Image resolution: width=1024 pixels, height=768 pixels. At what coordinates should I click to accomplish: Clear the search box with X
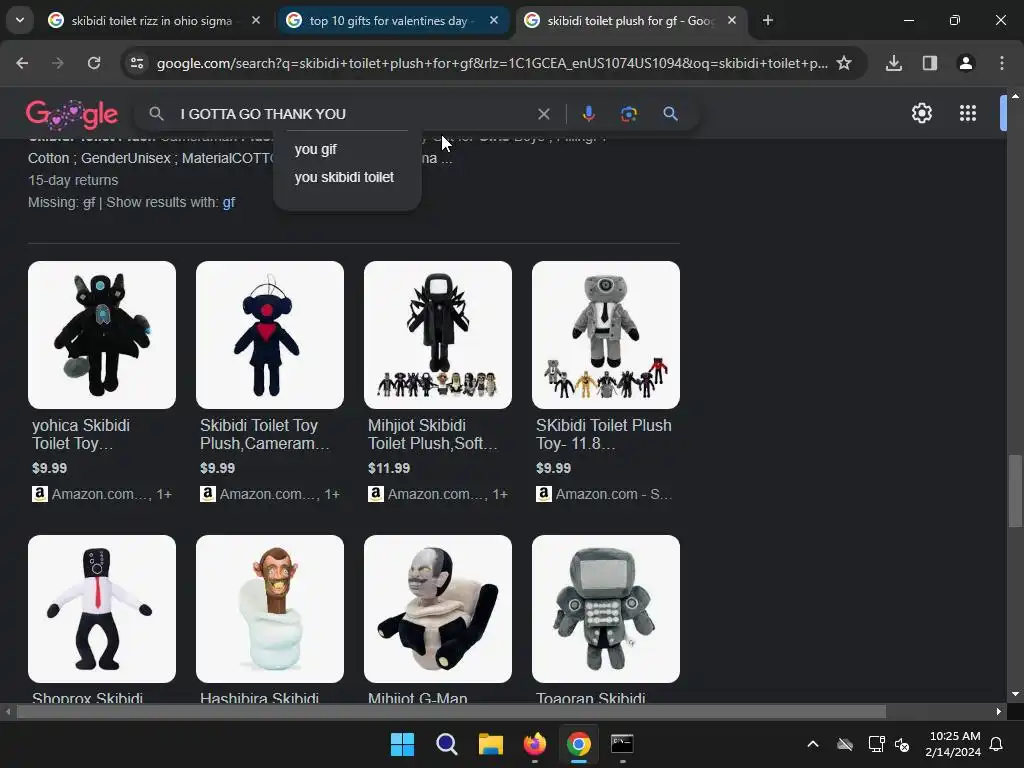click(x=543, y=114)
